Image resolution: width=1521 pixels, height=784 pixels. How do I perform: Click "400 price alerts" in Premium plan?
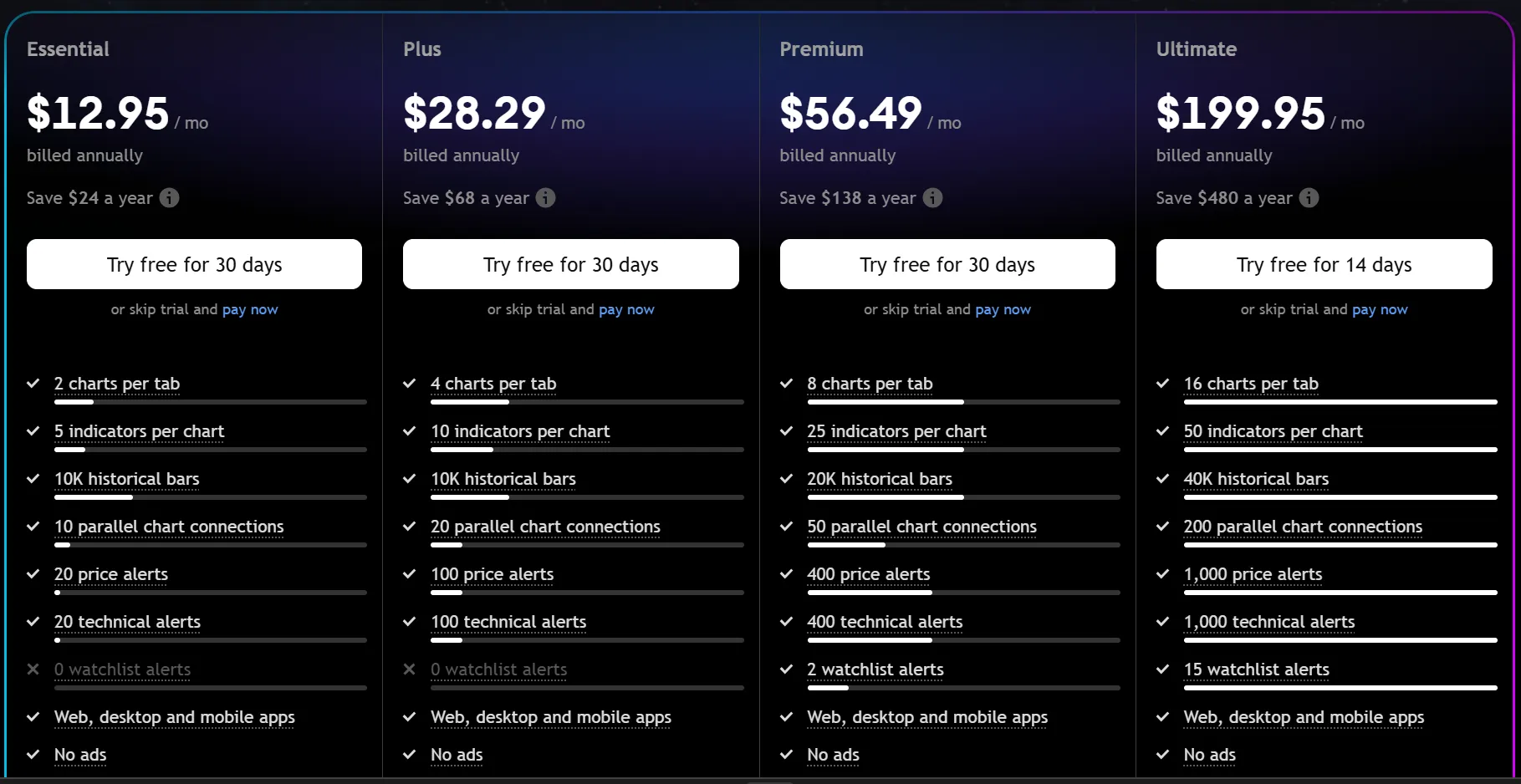pos(868,574)
